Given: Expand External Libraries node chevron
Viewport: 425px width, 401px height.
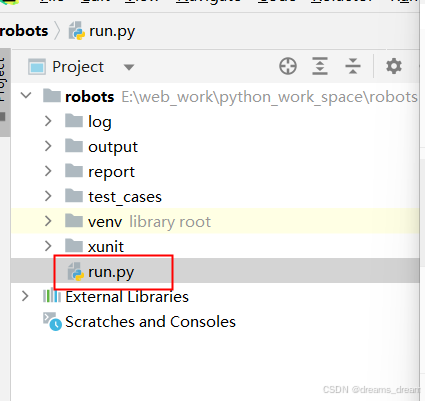Looking at the screenshot, I should (25, 296).
